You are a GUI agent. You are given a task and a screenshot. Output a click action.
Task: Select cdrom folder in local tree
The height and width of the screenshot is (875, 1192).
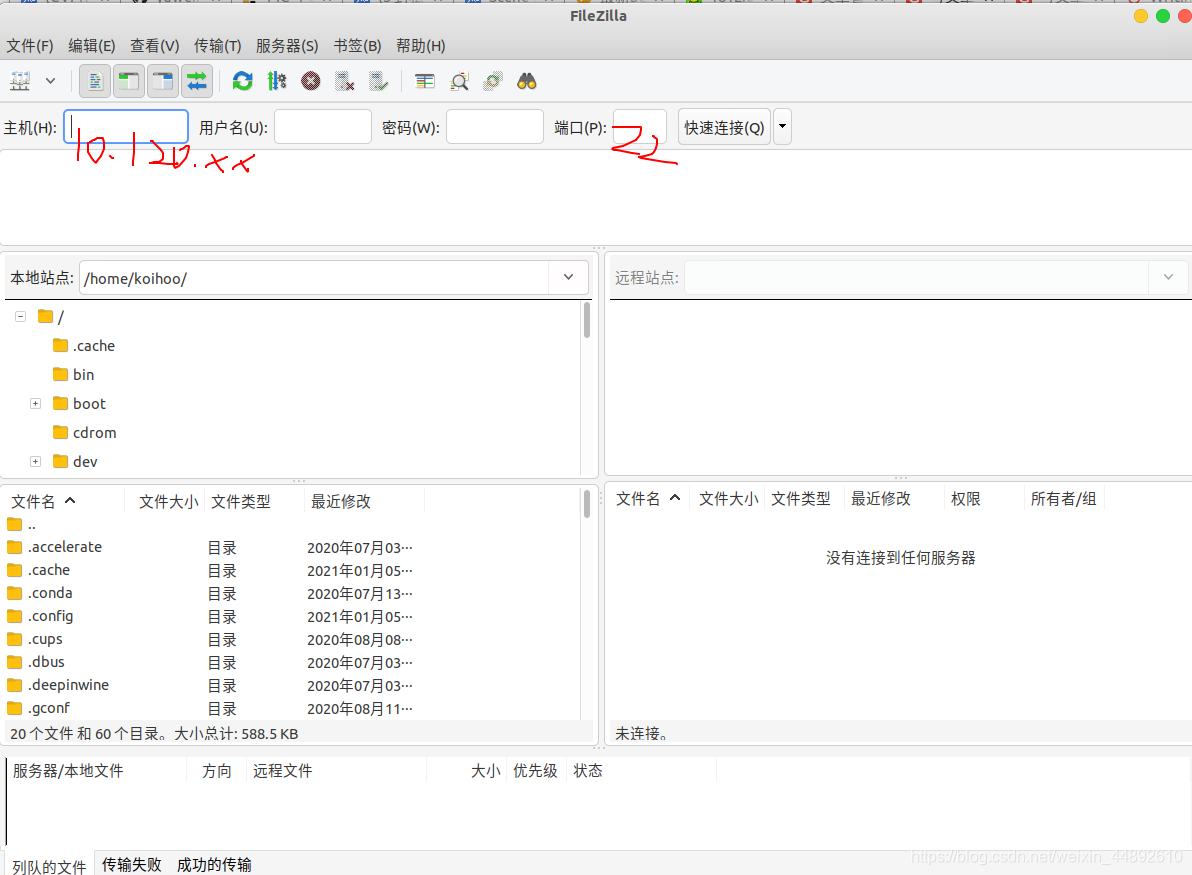click(85, 433)
